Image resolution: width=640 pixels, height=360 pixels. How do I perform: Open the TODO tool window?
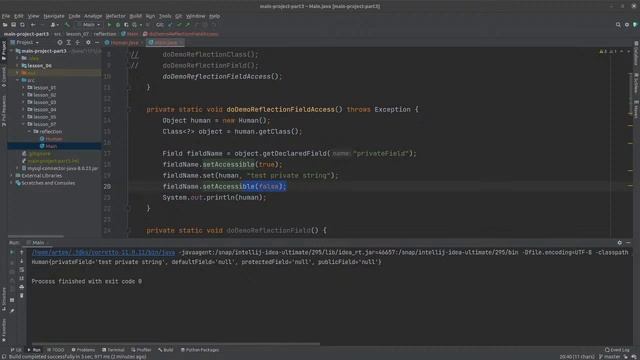point(56,350)
